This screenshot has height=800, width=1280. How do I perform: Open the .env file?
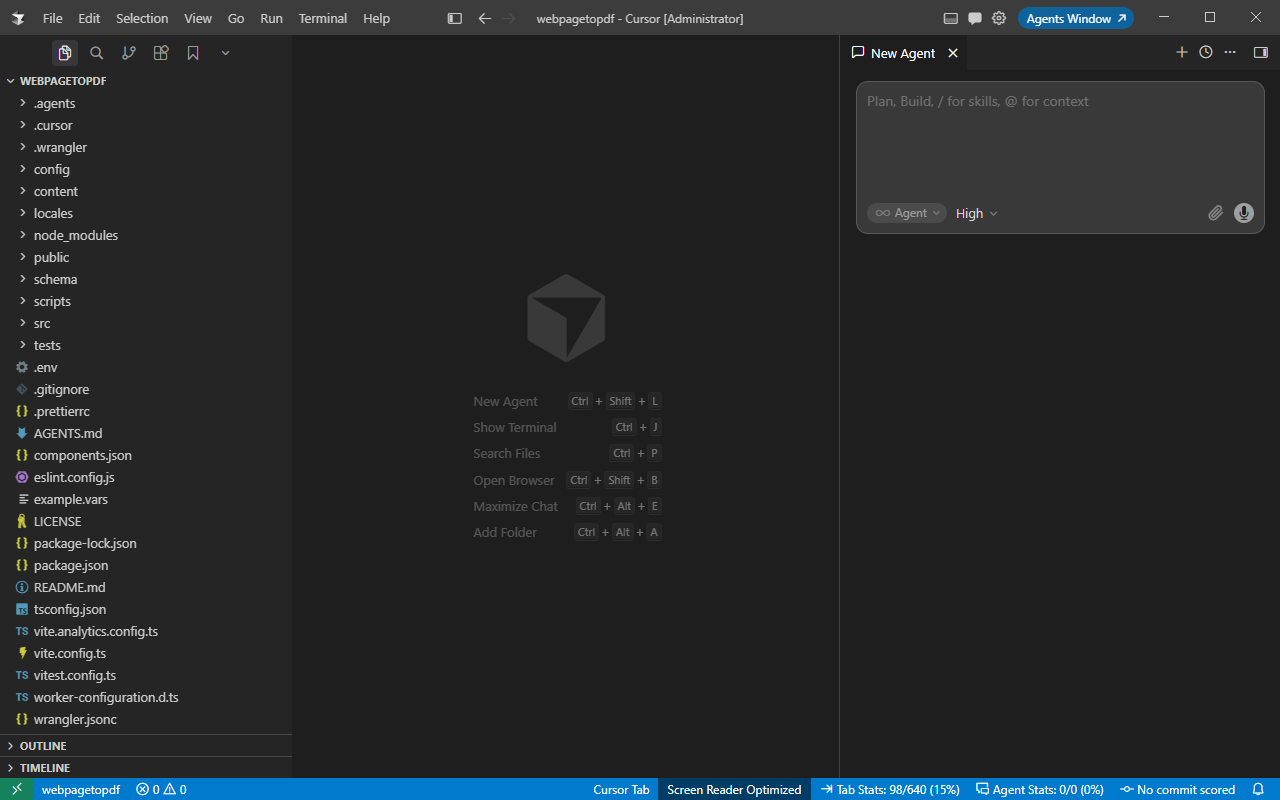point(146,367)
